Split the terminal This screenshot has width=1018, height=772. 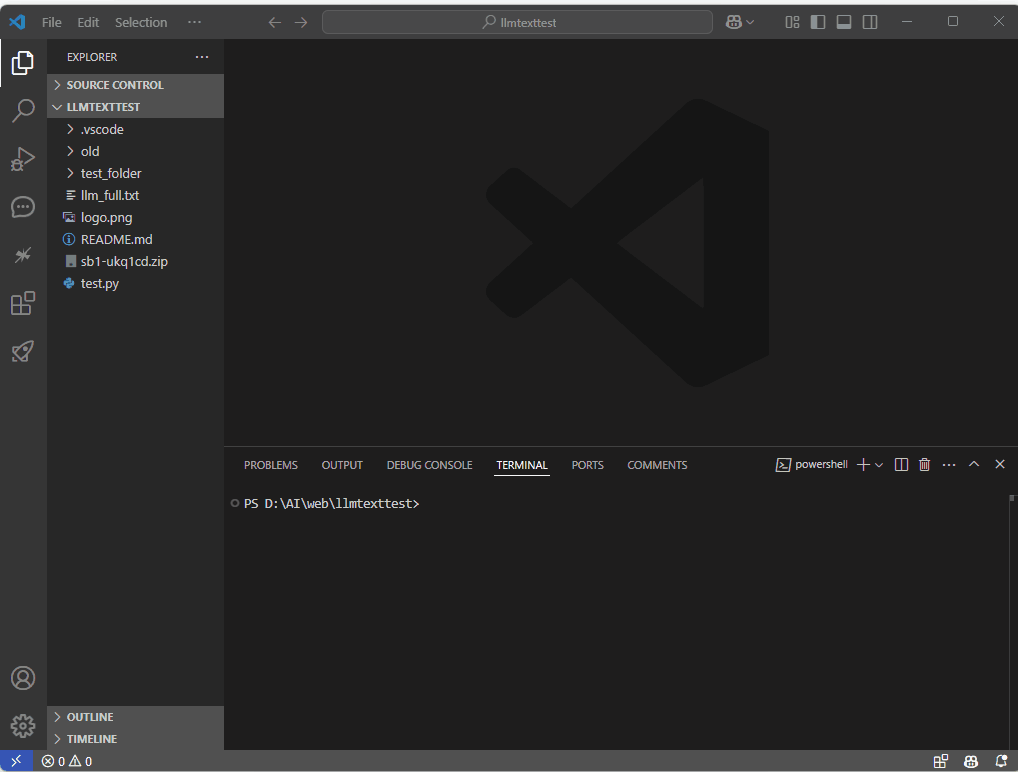(901, 464)
